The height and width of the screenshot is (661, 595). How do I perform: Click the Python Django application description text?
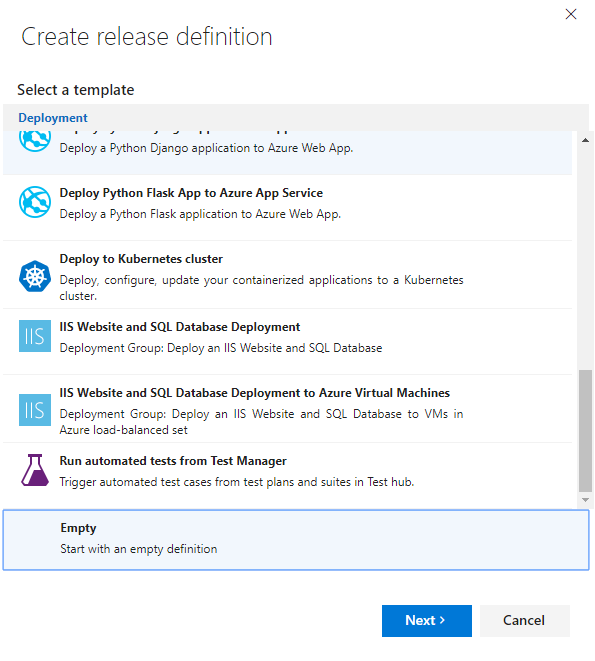(x=206, y=148)
